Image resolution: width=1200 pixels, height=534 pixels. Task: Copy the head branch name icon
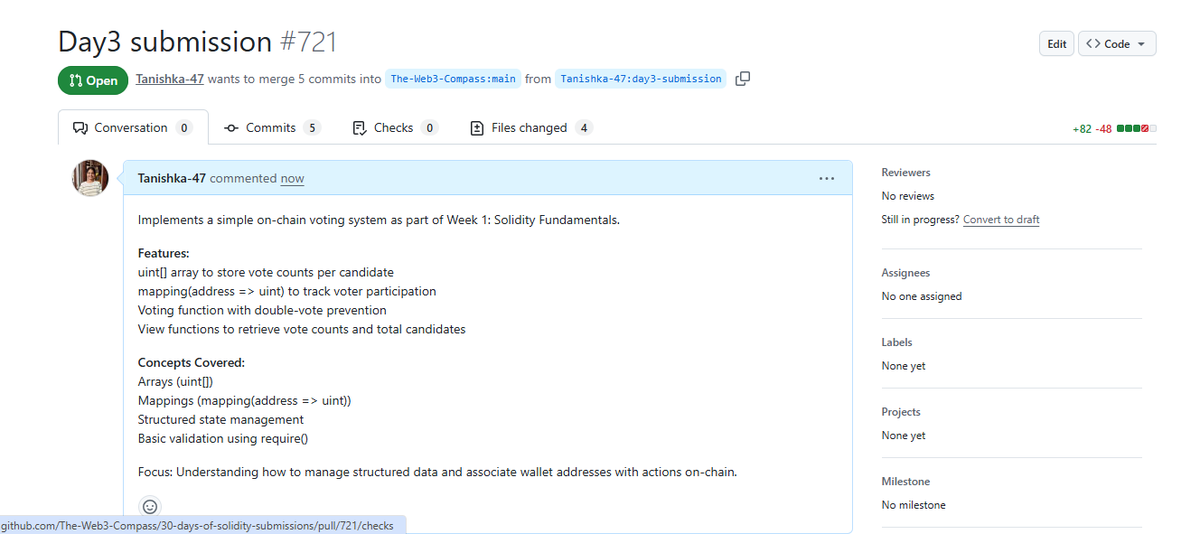(x=742, y=79)
